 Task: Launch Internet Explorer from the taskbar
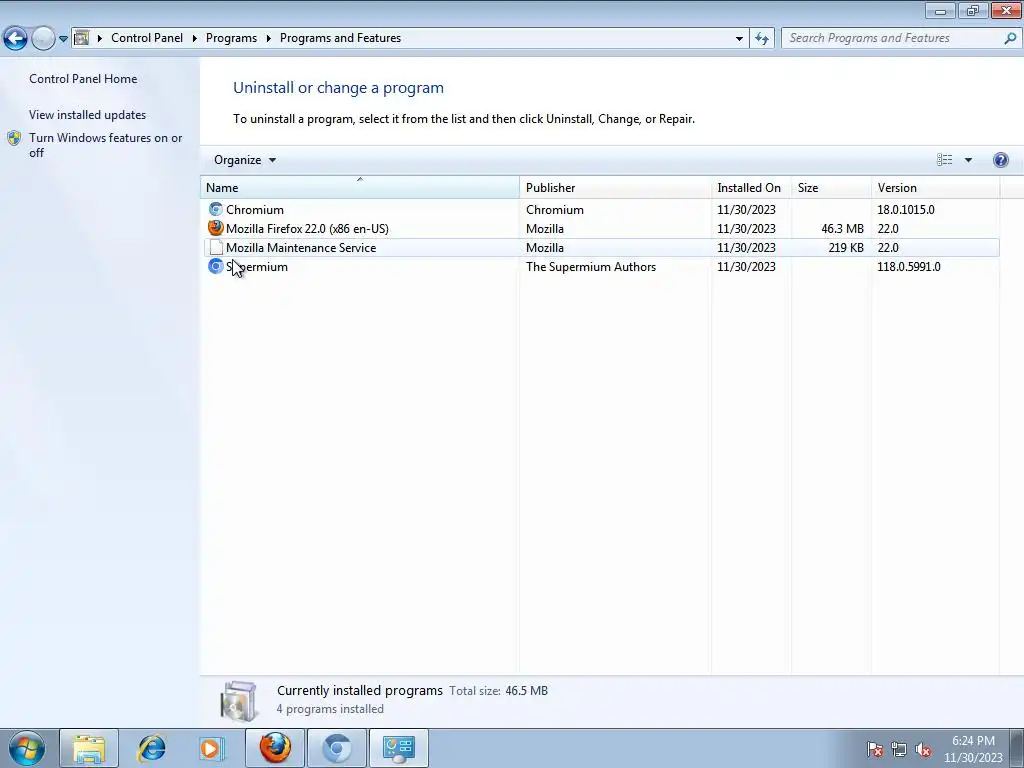[151, 748]
